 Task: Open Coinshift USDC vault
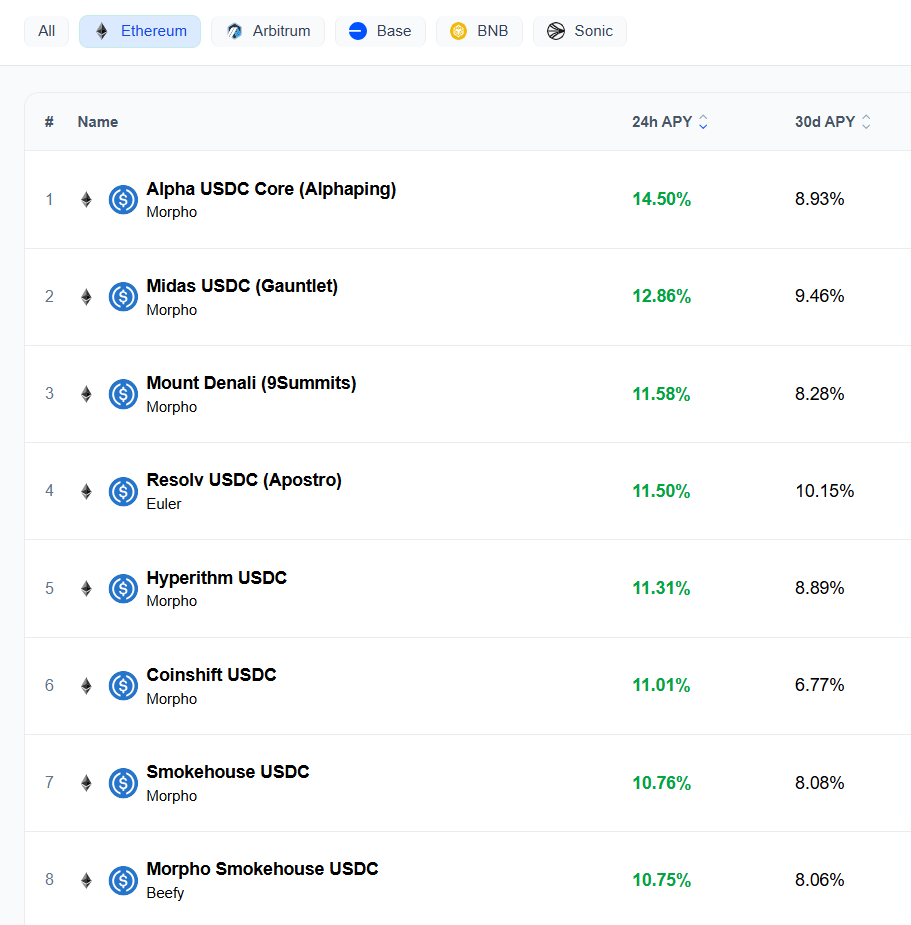click(x=211, y=675)
